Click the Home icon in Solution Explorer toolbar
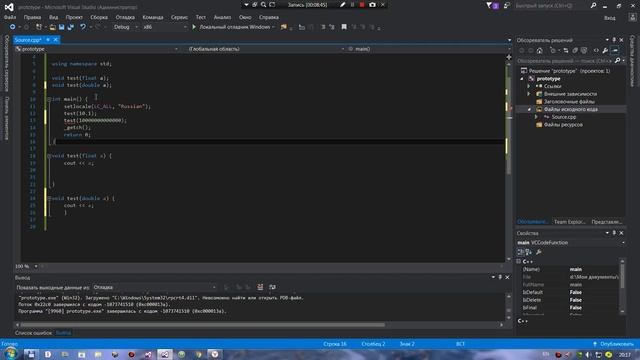 coord(540,50)
